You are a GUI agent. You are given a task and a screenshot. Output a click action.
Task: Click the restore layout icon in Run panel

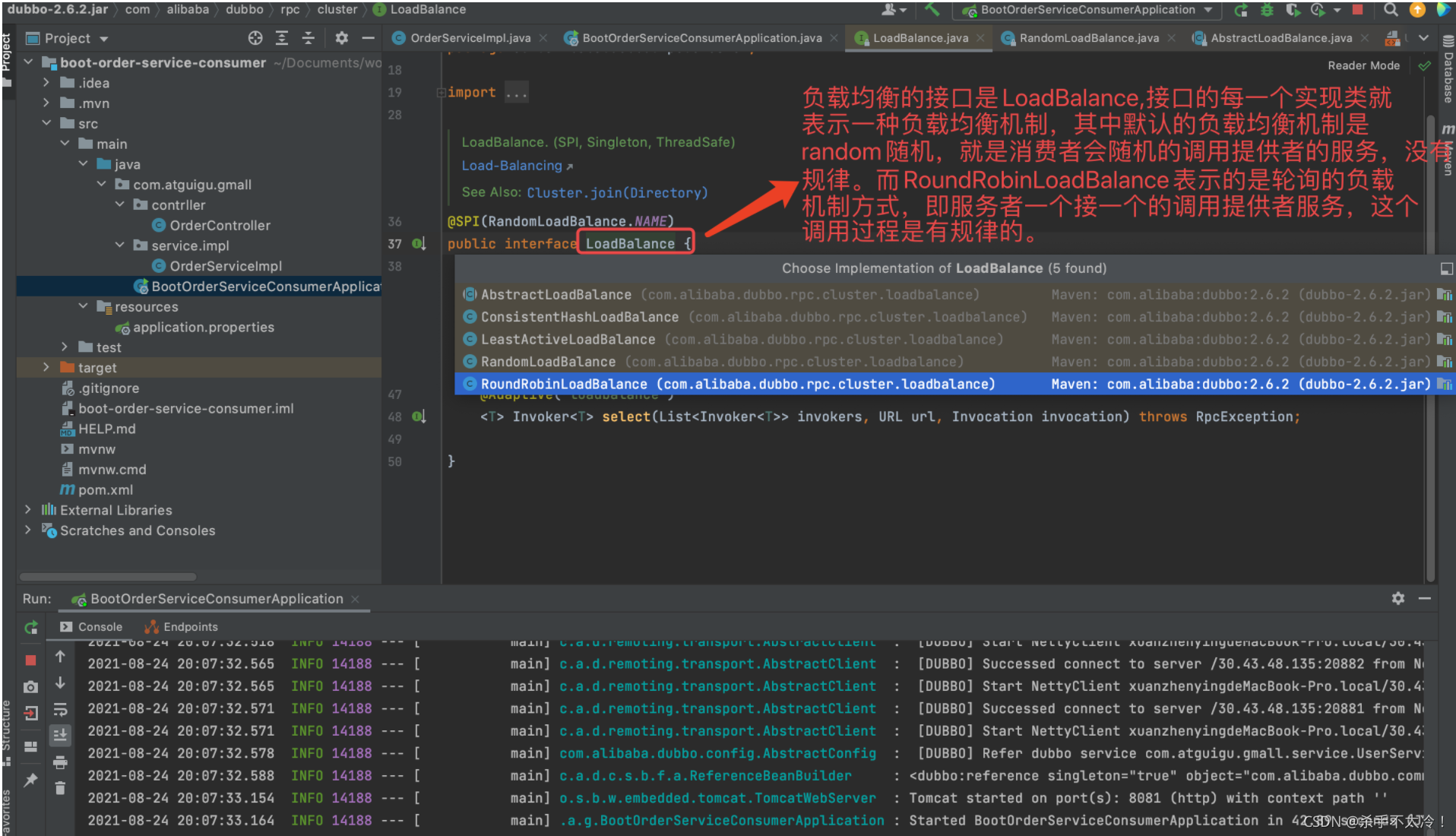(30, 746)
